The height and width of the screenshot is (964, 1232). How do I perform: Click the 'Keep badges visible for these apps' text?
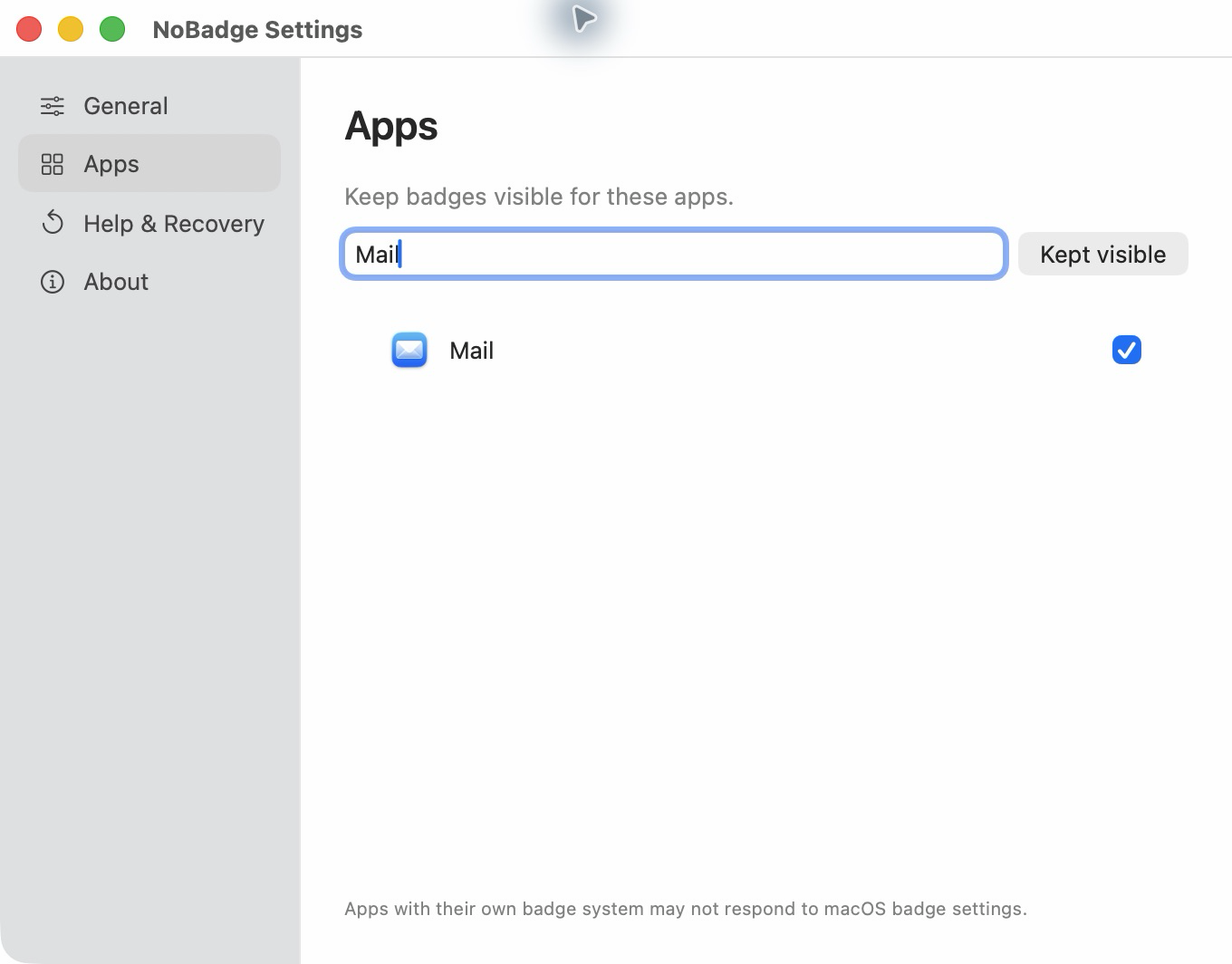pos(539,197)
